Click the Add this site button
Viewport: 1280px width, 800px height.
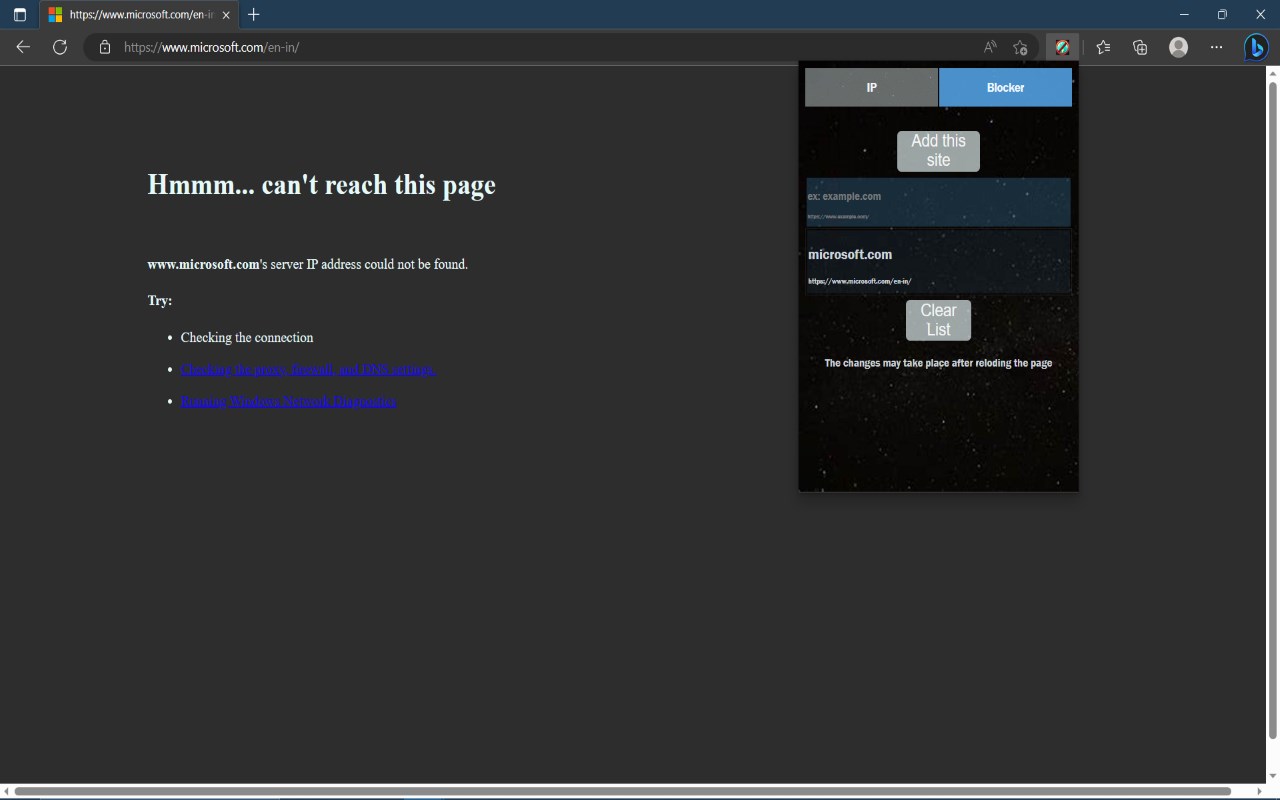938,151
